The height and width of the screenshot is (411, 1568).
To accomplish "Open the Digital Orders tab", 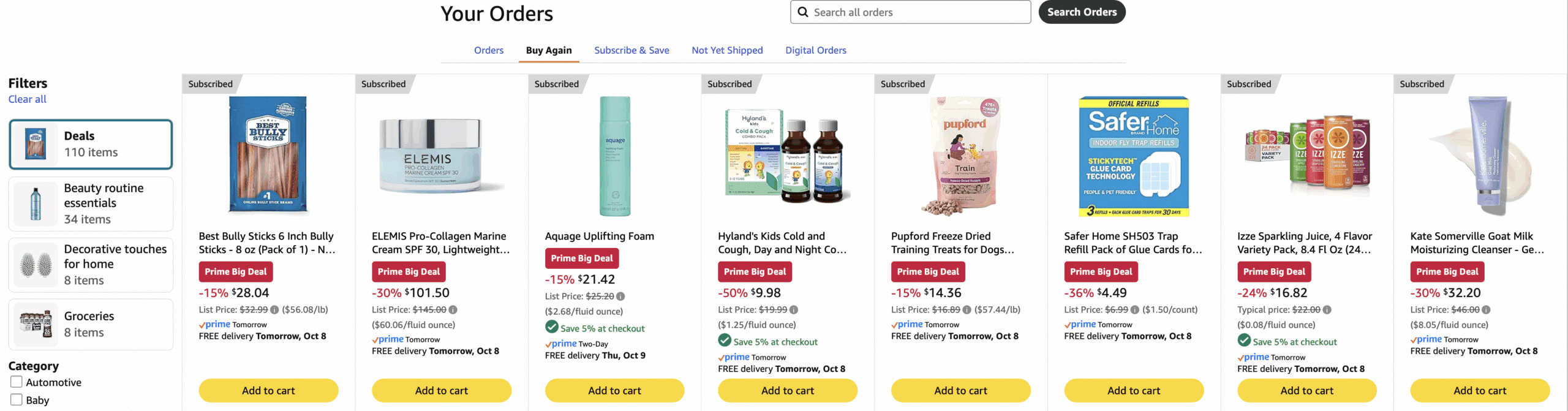I will pyautogui.click(x=816, y=50).
